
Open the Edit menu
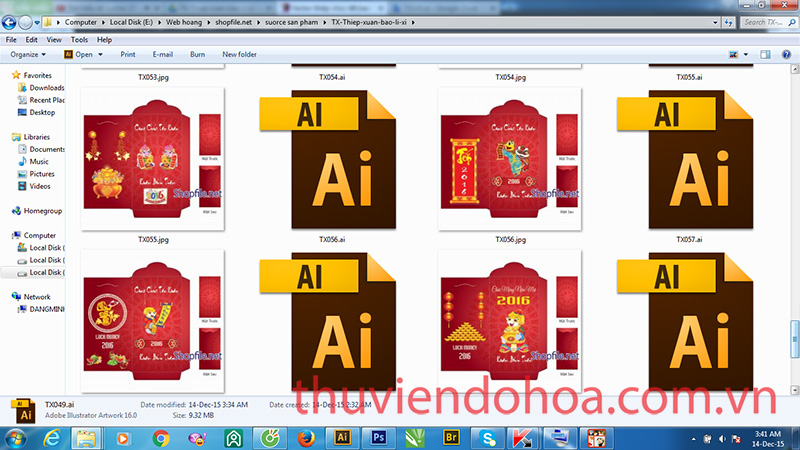click(31, 40)
